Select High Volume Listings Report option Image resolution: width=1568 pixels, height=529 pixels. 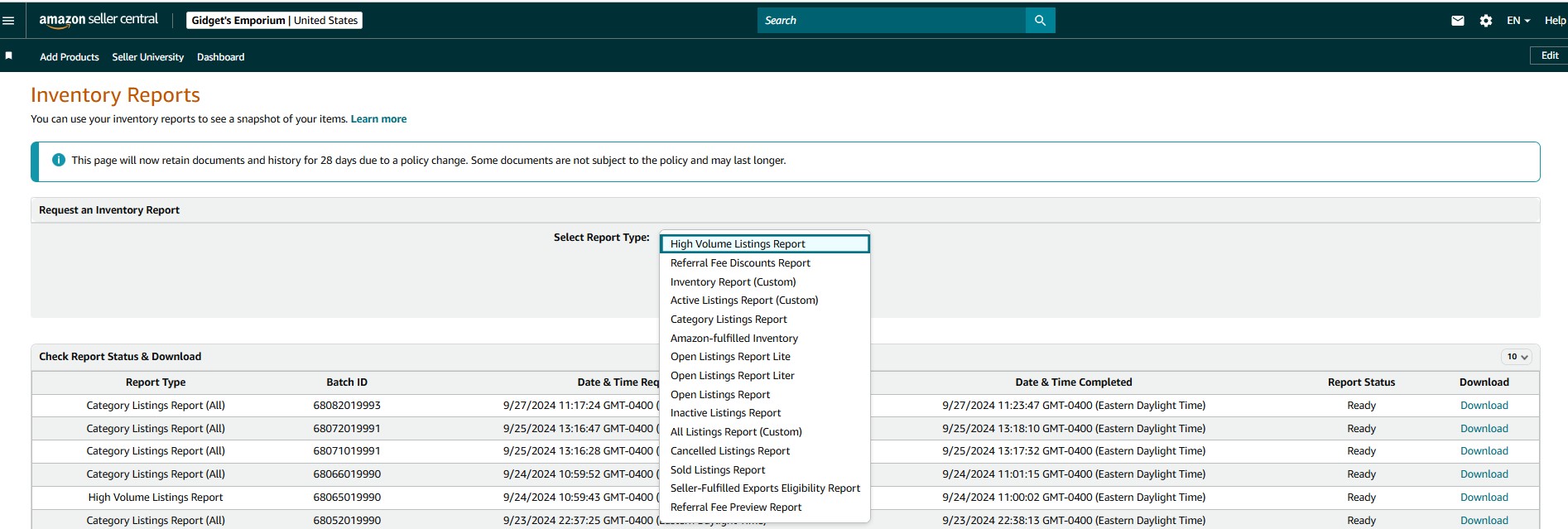(x=765, y=243)
